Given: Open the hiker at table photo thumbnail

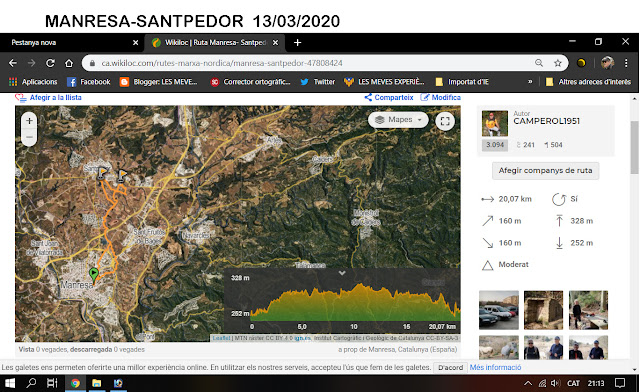Looking at the screenshot, I should tap(589, 310).
